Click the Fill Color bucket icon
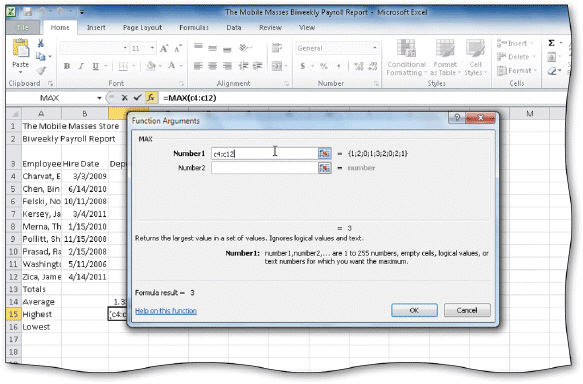The width and height of the screenshot is (583, 384). (151, 66)
